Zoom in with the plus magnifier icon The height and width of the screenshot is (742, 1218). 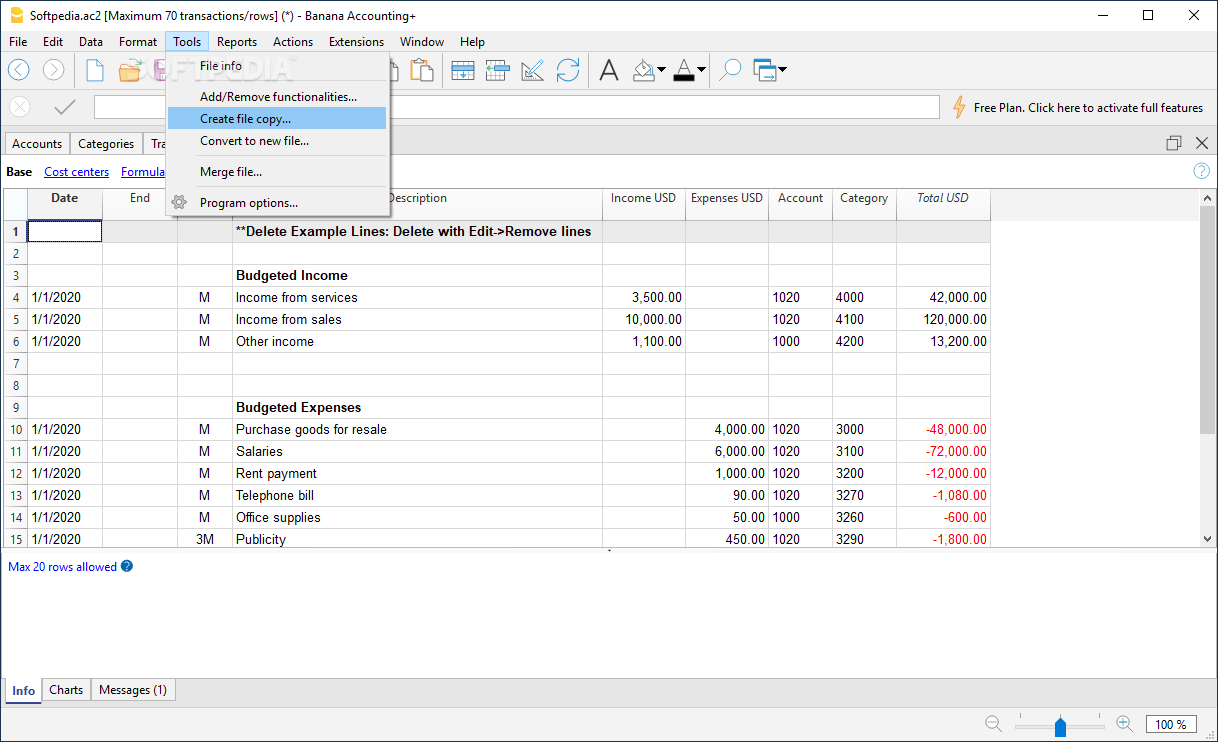pos(1124,724)
